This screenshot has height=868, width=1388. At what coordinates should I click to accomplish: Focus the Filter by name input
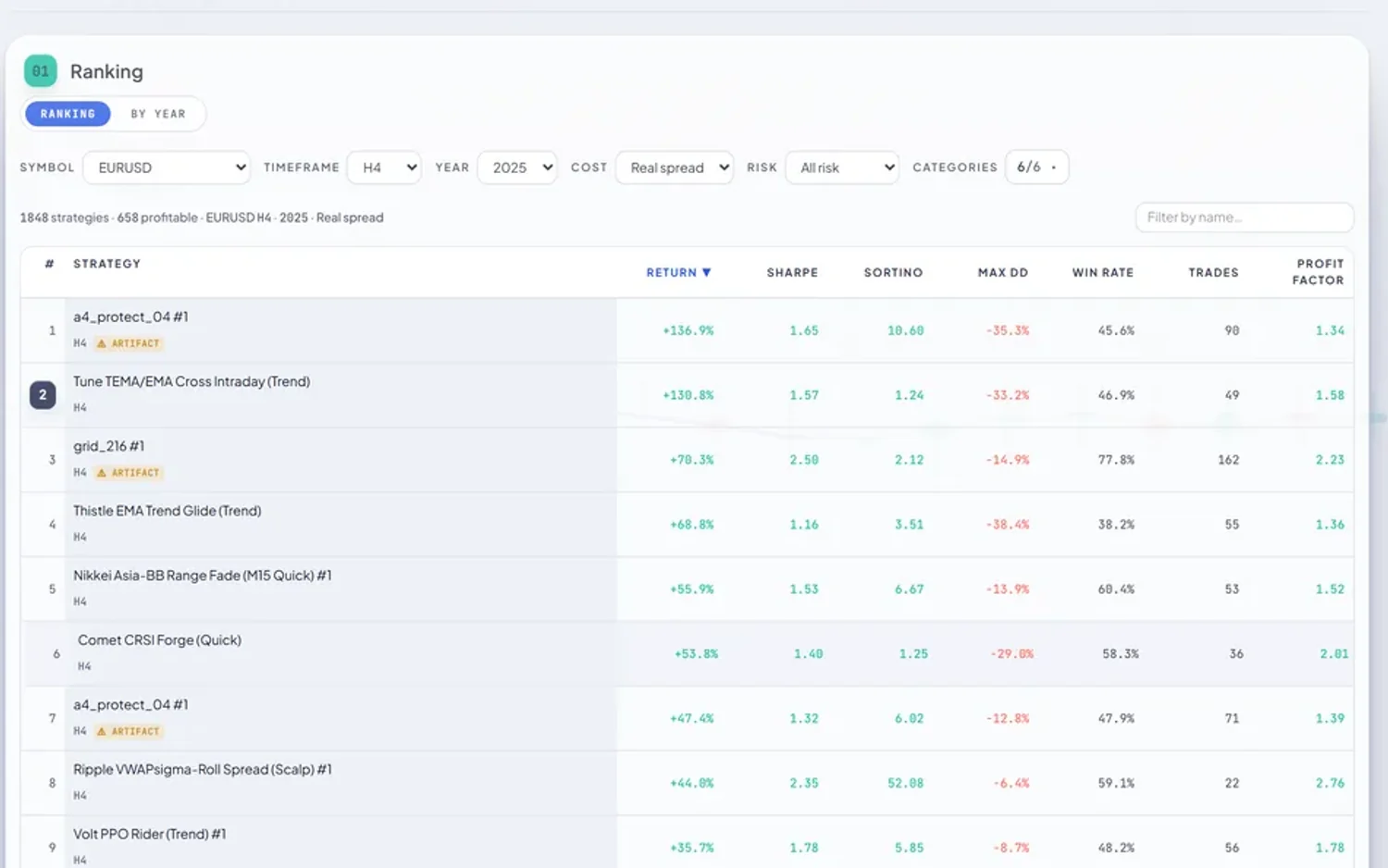pyautogui.click(x=1244, y=217)
